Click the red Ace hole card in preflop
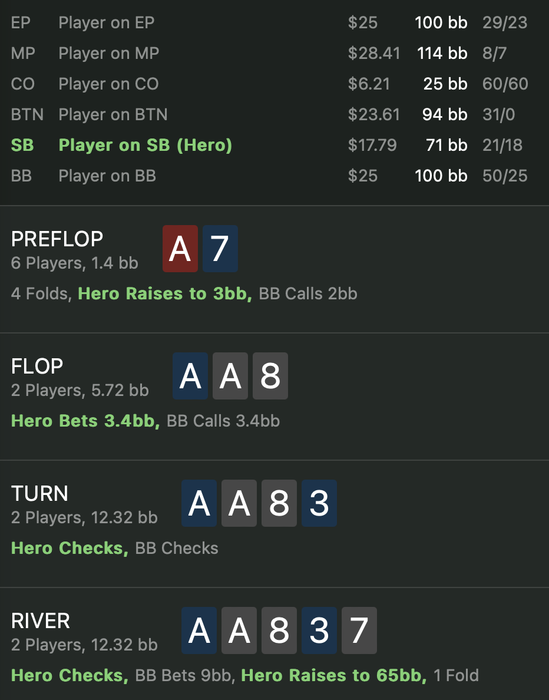This screenshot has height=700, width=549. (x=180, y=249)
